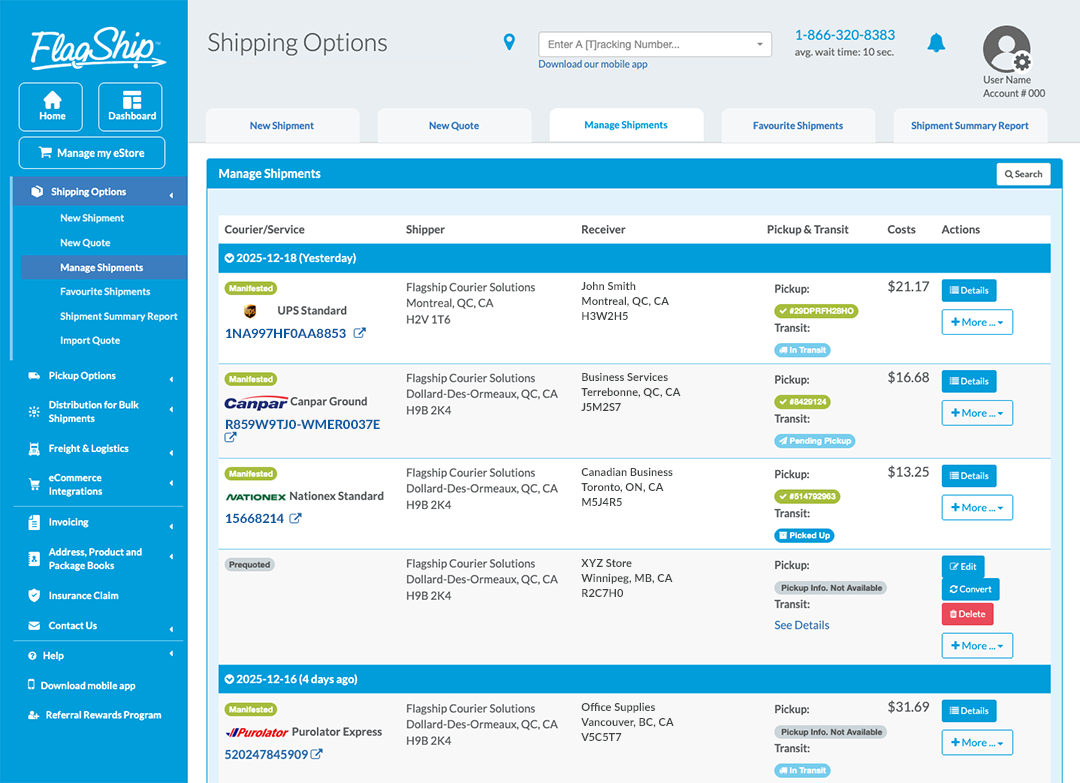Open external link icon beside tracking 15668214
The image size is (1080, 783).
[296, 518]
